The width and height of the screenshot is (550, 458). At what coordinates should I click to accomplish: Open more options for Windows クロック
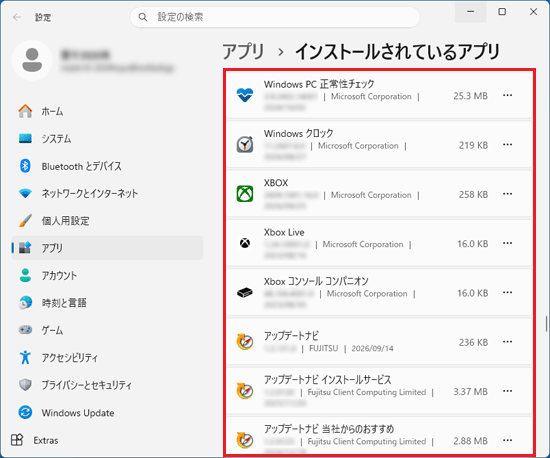click(507, 144)
